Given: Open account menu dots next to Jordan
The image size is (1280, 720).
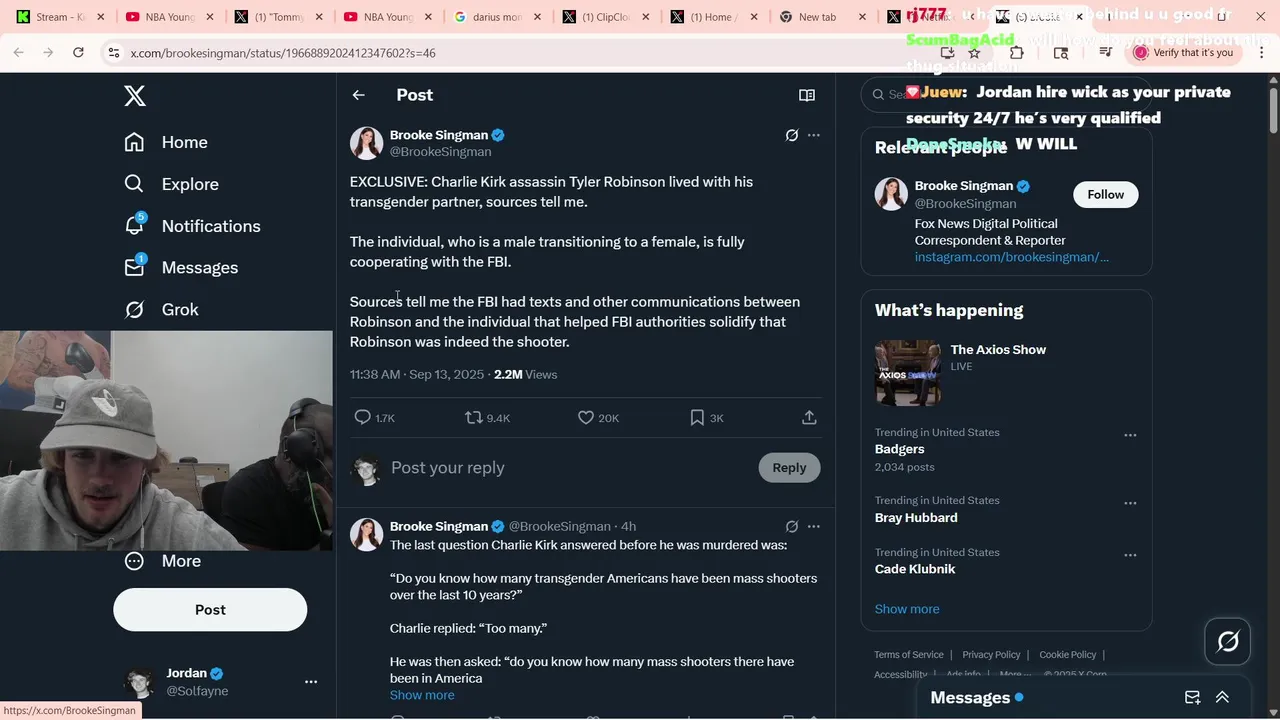Looking at the screenshot, I should pyautogui.click(x=311, y=682).
